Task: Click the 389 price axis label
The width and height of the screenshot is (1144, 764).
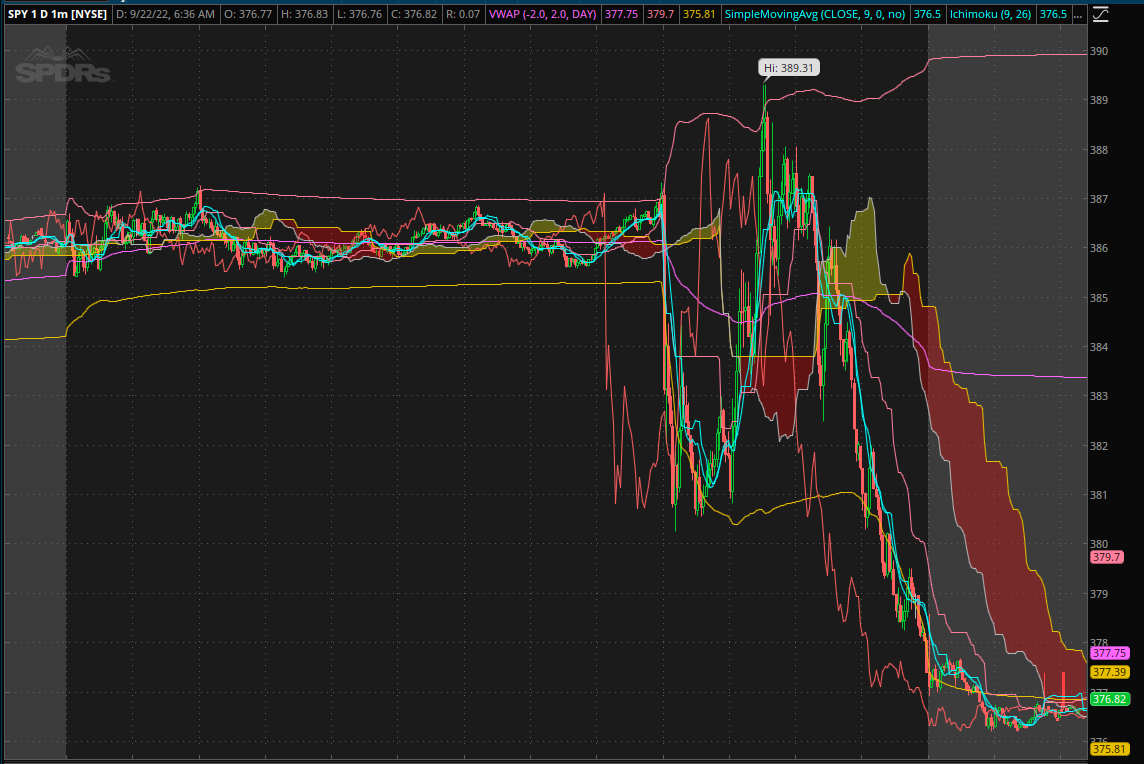Action: [1099, 100]
